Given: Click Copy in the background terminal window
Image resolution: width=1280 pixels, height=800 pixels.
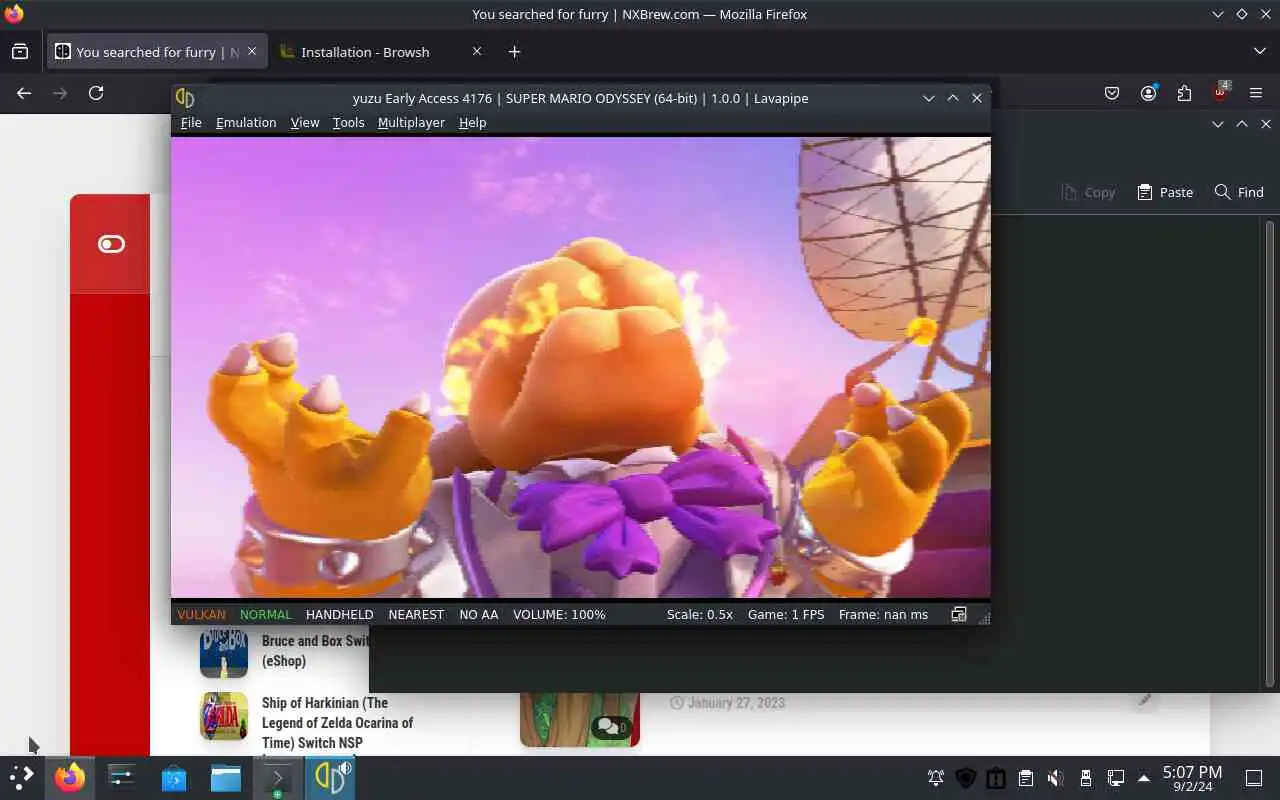Looking at the screenshot, I should (x=1088, y=192).
